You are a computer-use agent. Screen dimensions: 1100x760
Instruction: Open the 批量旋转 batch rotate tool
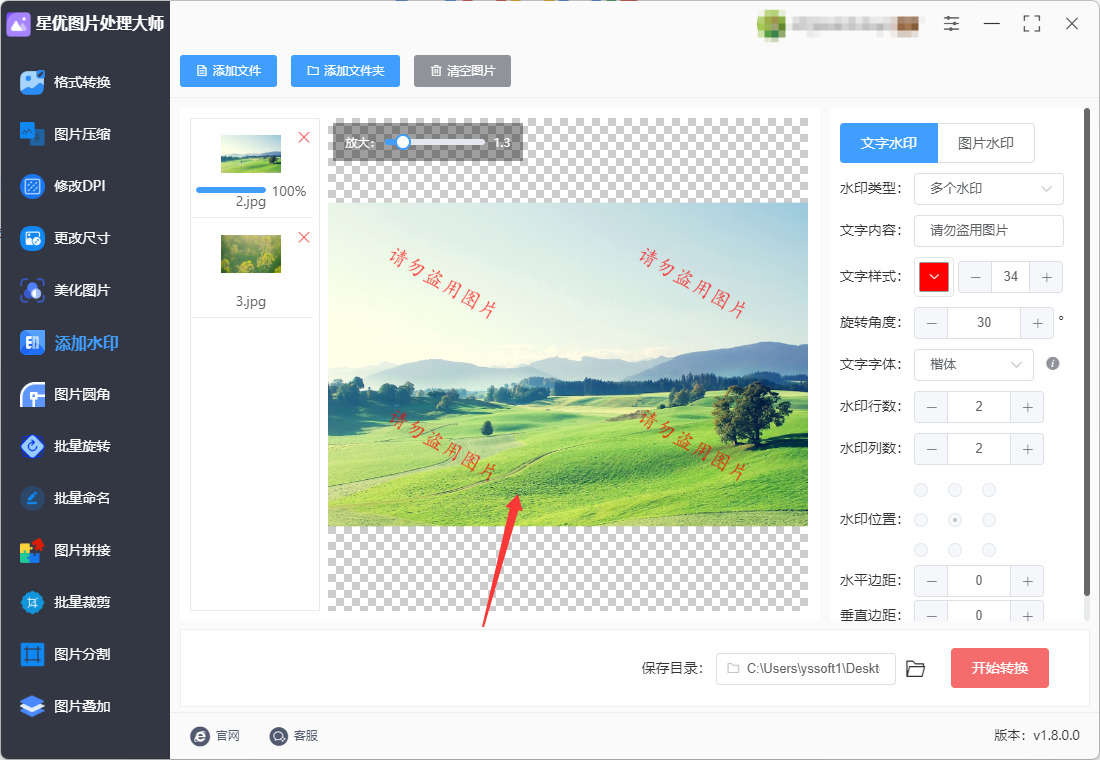coord(65,446)
